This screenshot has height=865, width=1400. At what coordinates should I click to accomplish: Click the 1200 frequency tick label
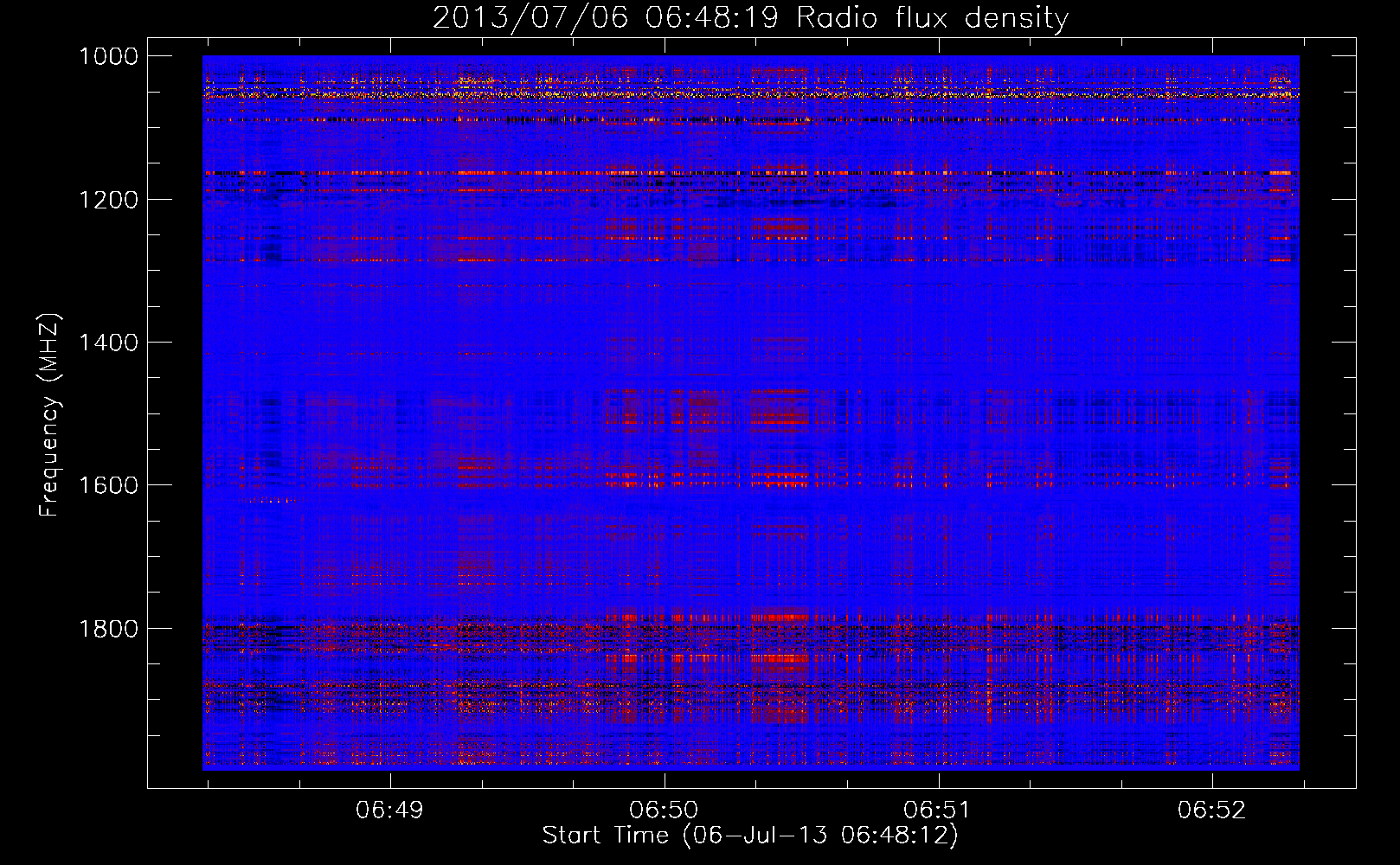pos(108,200)
